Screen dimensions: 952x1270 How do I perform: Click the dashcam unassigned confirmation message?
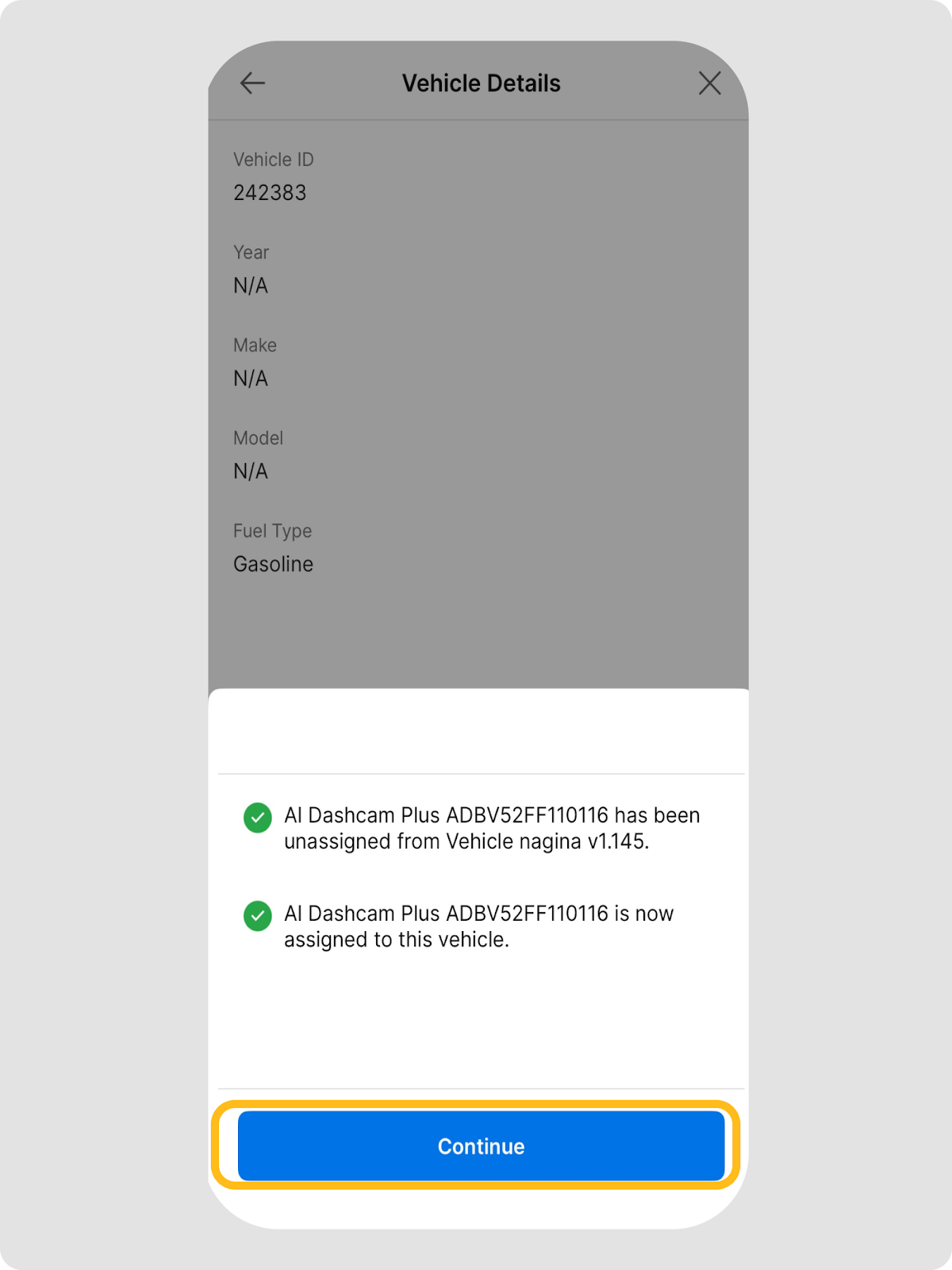(x=491, y=829)
